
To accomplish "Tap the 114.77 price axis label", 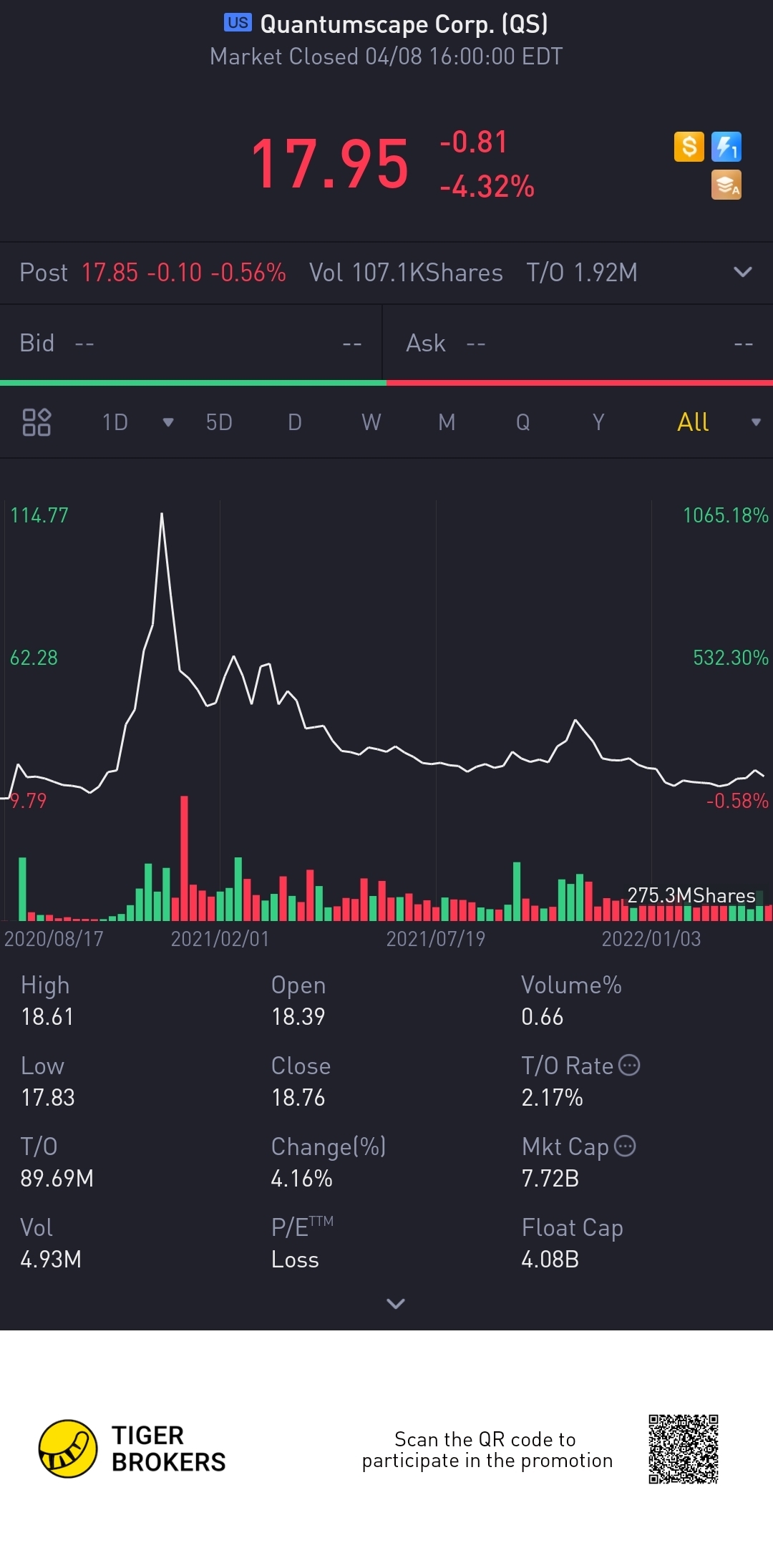I will [x=39, y=515].
